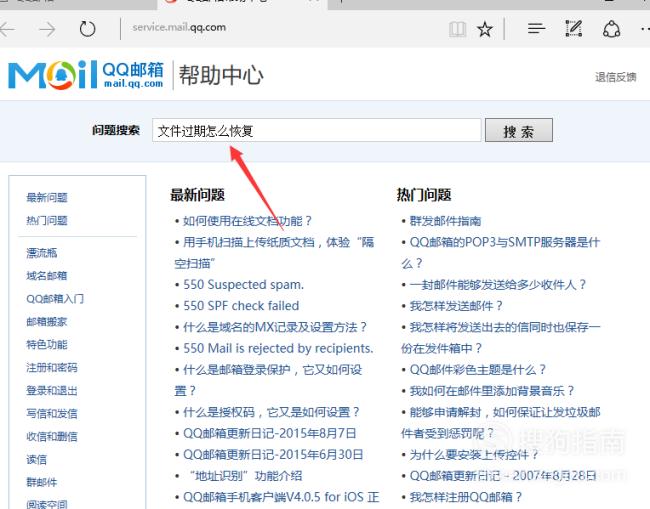Screen dimensions: 650x509
Task: Open reading view book icon
Action: [x=458, y=29]
